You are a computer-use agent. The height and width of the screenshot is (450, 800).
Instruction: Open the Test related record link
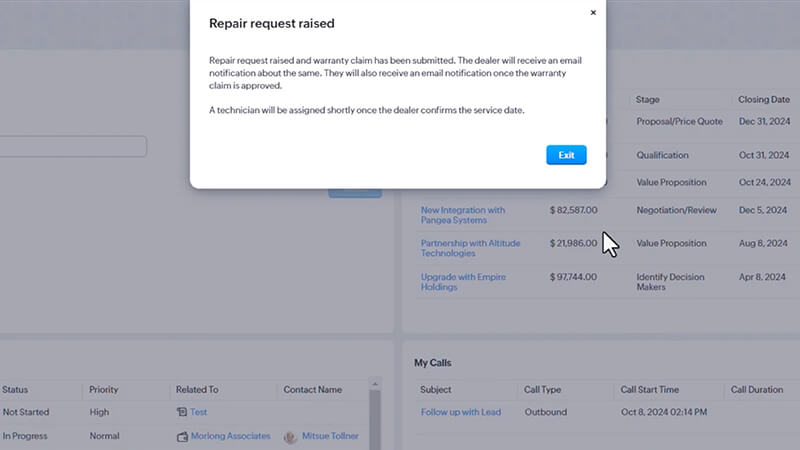point(198,412)
